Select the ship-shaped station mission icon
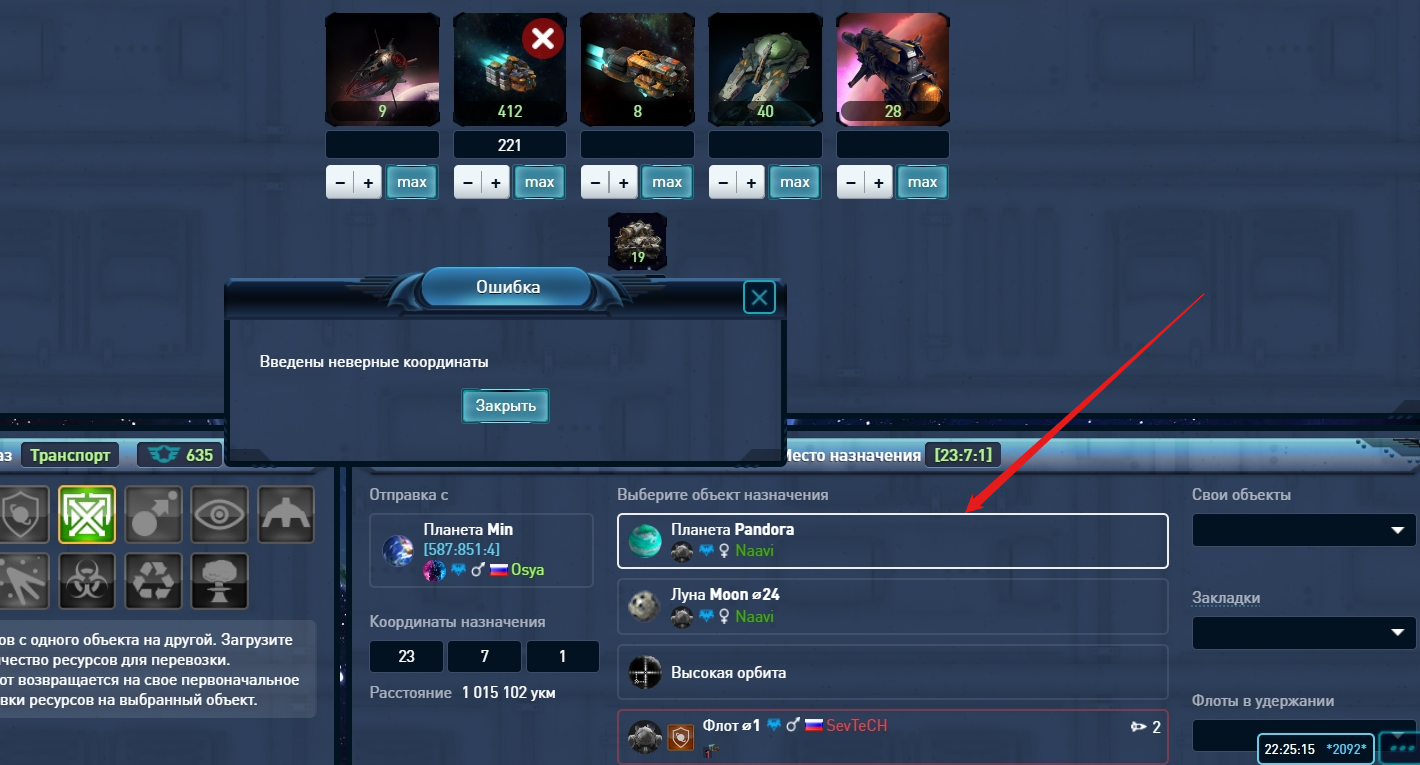 coord(286,514)
